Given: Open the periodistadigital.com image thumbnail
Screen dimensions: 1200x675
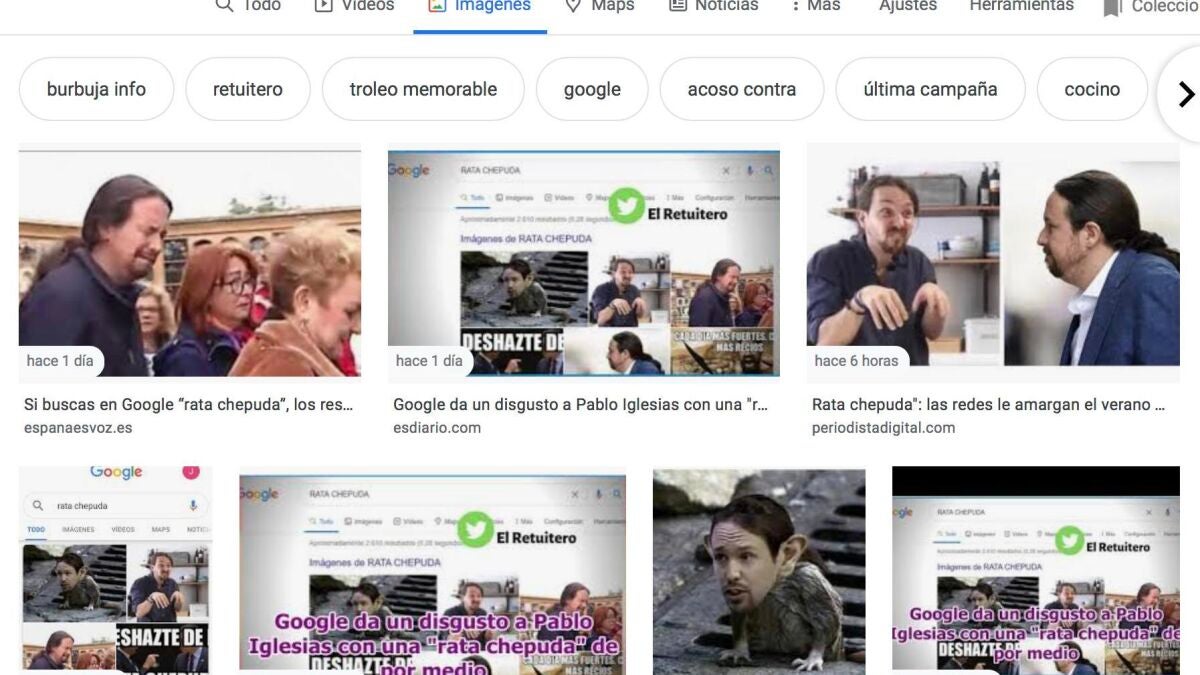Looking at the screenshot, I should (992, 263).
